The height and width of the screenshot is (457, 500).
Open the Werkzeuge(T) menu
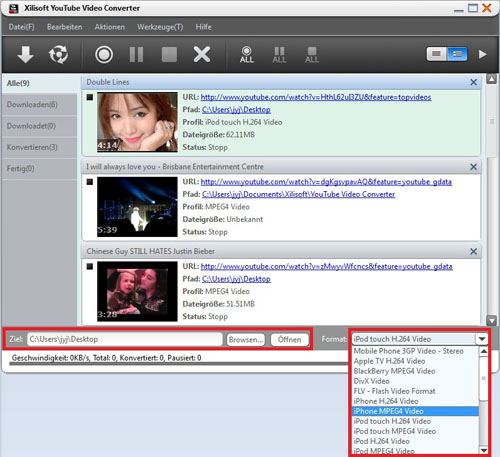pos(160,27)
